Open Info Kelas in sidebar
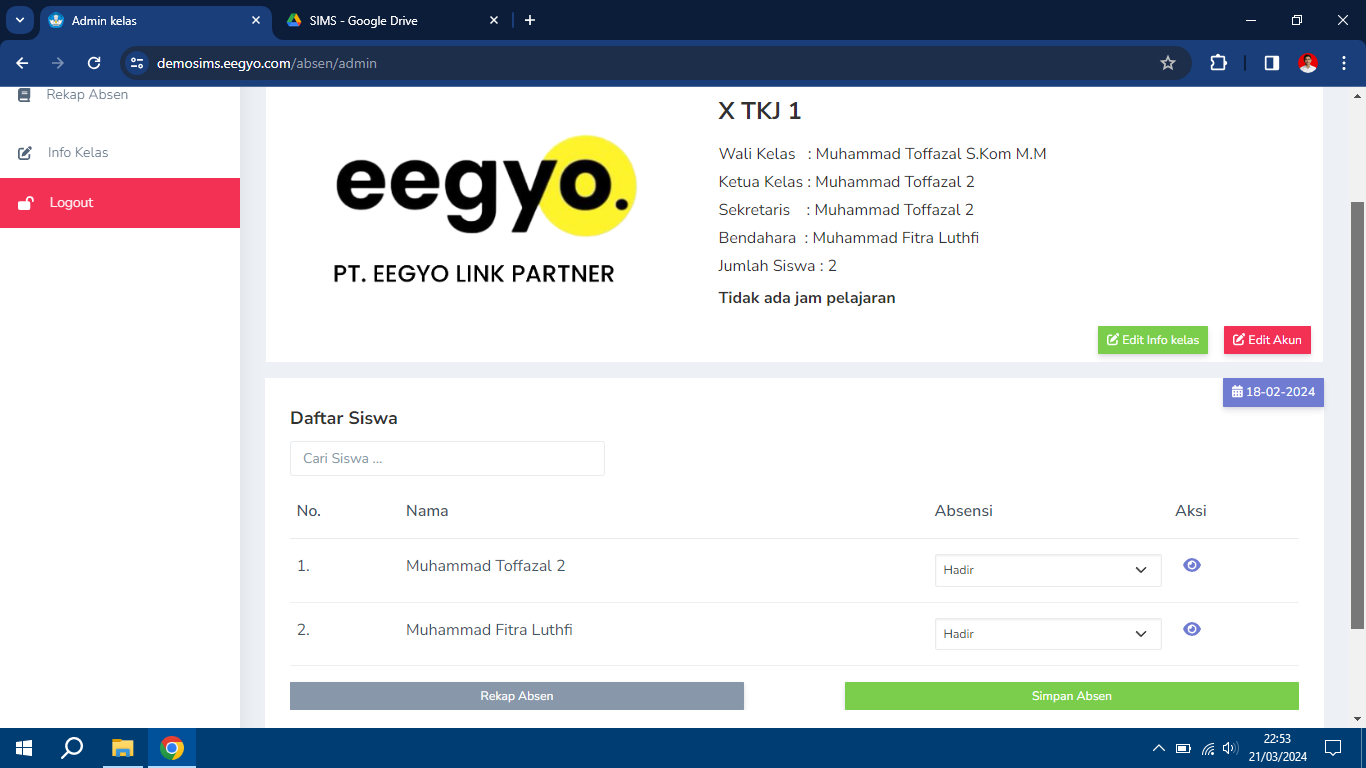Image resolution: width=1366 pixels, height=768 pixels. click(77, 153)
